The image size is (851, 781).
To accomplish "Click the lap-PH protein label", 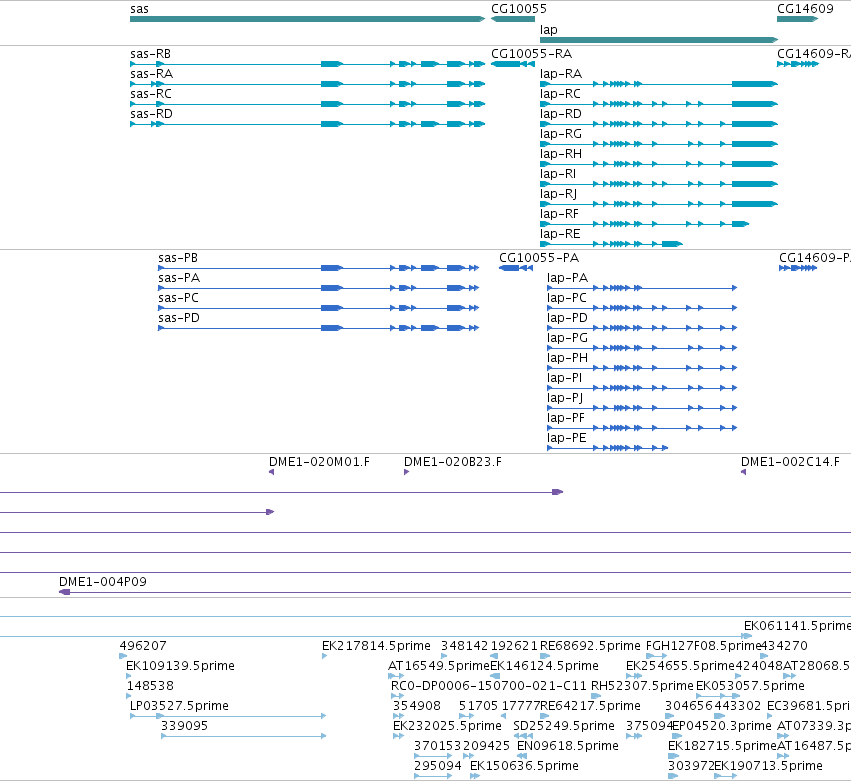I will pos(567,358).
